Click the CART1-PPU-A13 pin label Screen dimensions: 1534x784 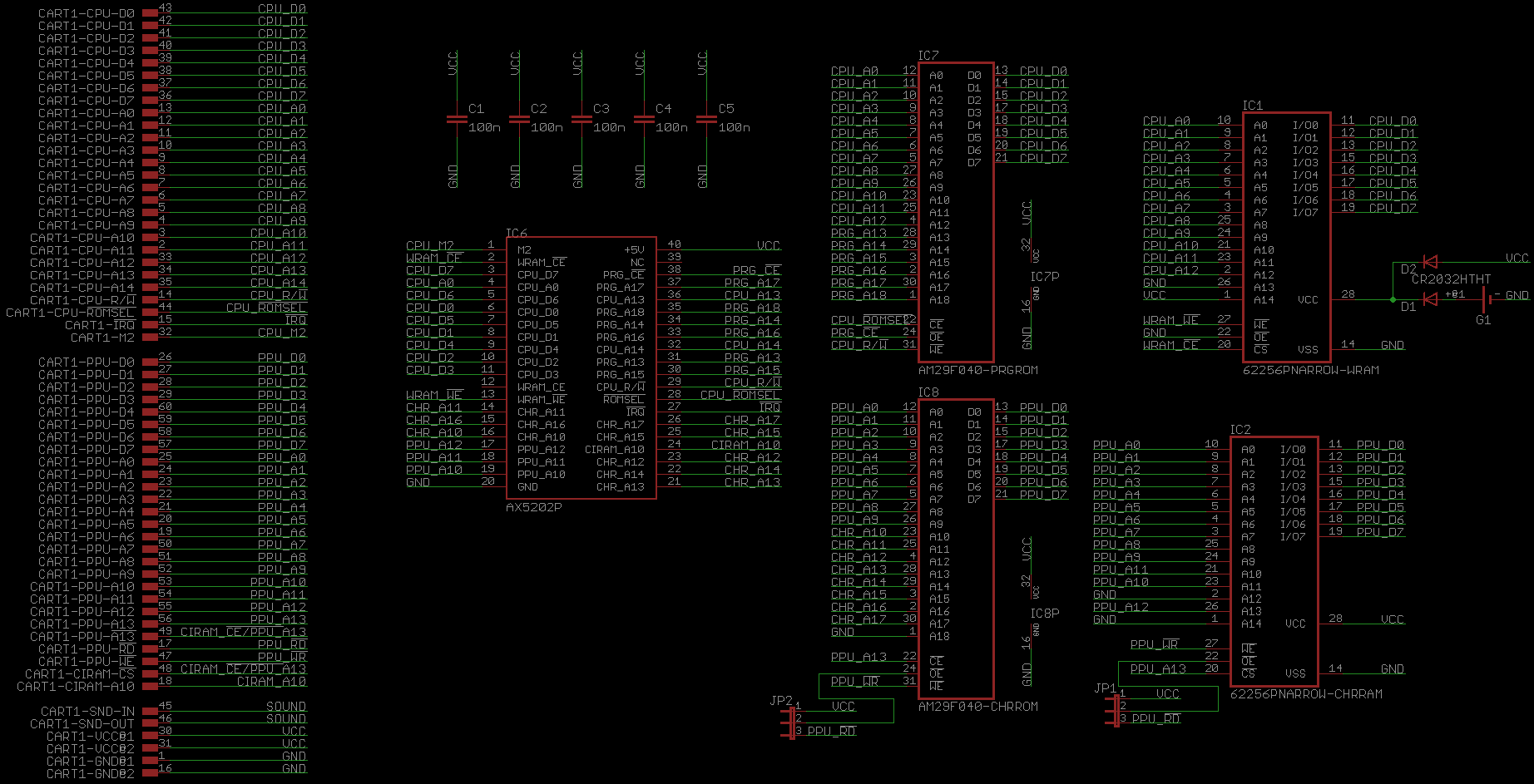82,624
